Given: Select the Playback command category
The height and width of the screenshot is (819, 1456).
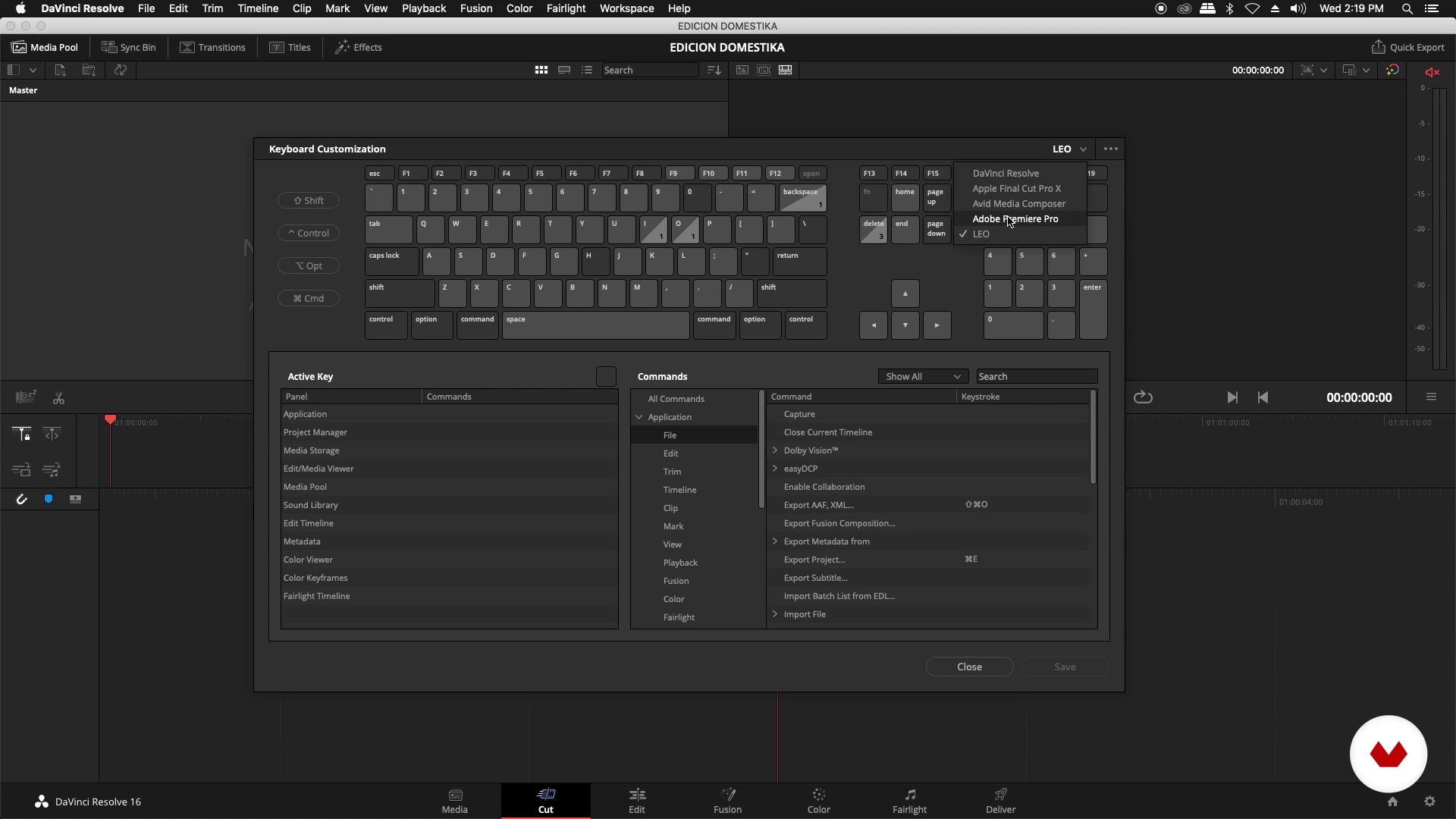Looking at the screenshot, I should point(680,563).
